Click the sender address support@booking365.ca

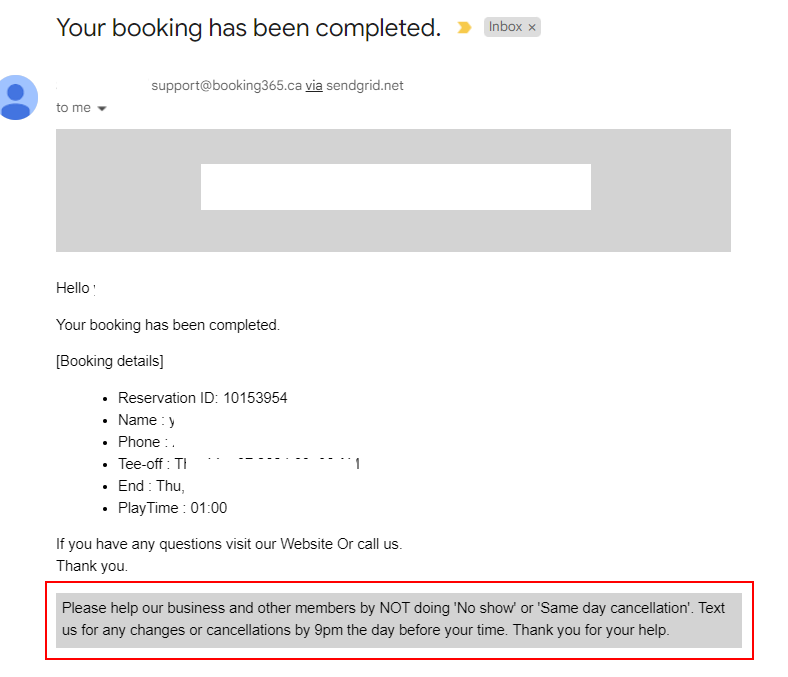click(x=226, y=86)
